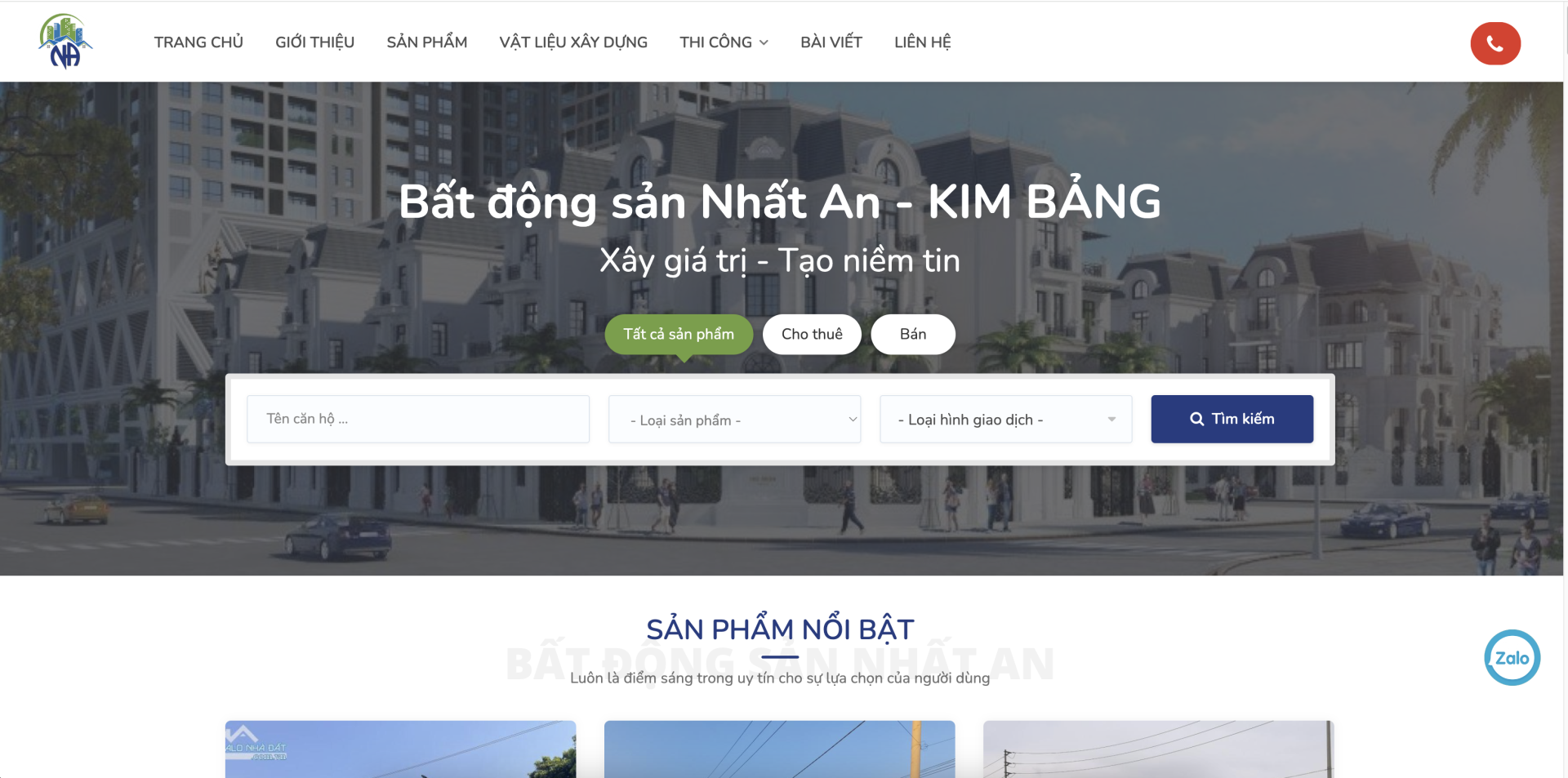This screenshot has height=778, width=1568.
Task: Open the first featured product thumbnail
Action: [x=400, y=749]
